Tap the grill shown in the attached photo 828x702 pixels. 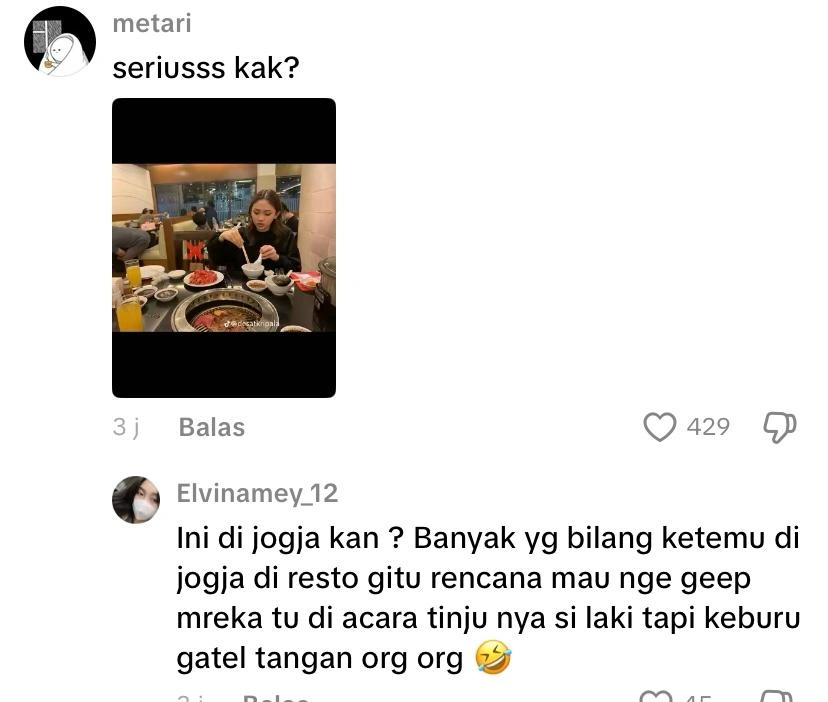tap(228, 311)
